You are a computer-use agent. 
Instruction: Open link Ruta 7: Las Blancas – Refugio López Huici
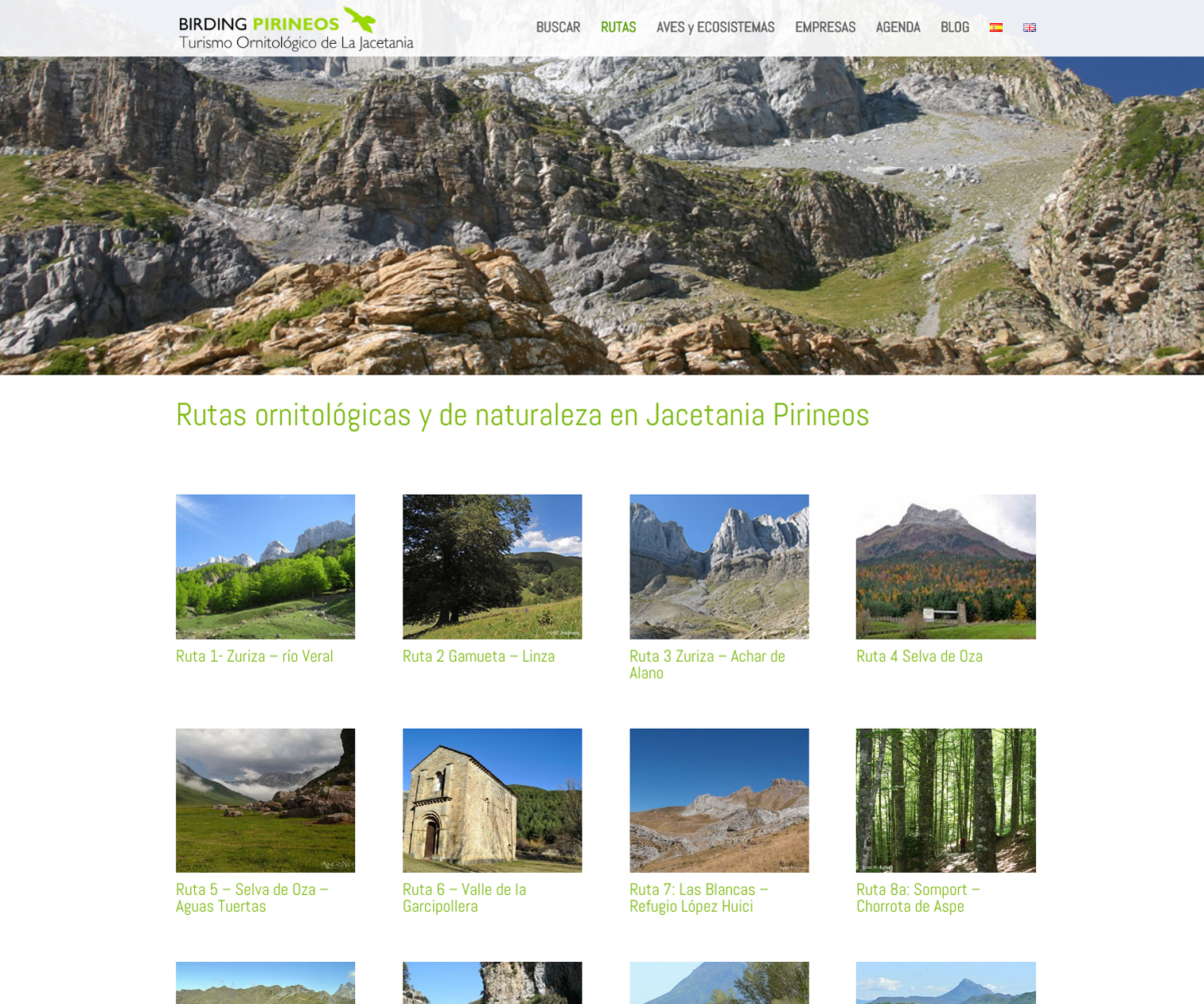click(x=699, y=897)
